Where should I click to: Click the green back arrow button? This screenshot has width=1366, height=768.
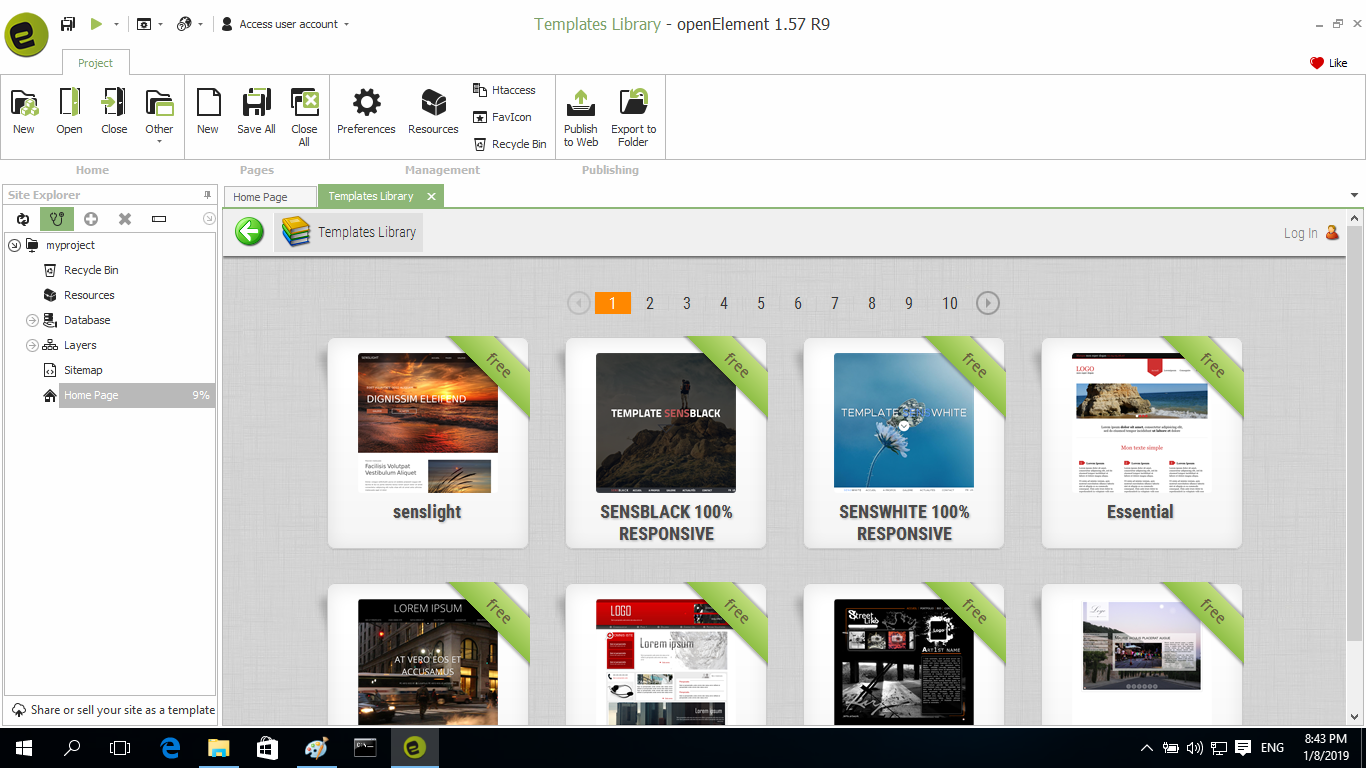[249, 232]
